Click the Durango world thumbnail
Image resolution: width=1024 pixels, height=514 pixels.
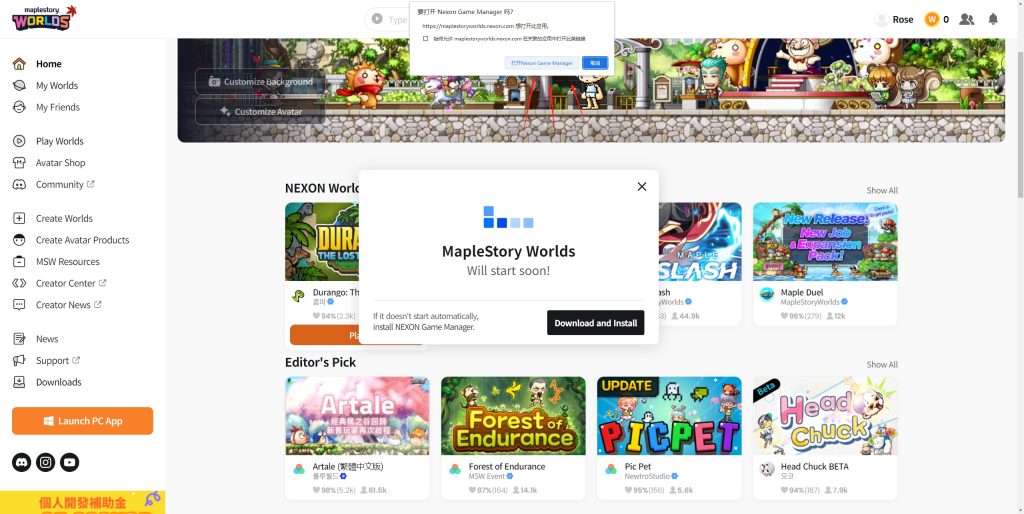322,242
